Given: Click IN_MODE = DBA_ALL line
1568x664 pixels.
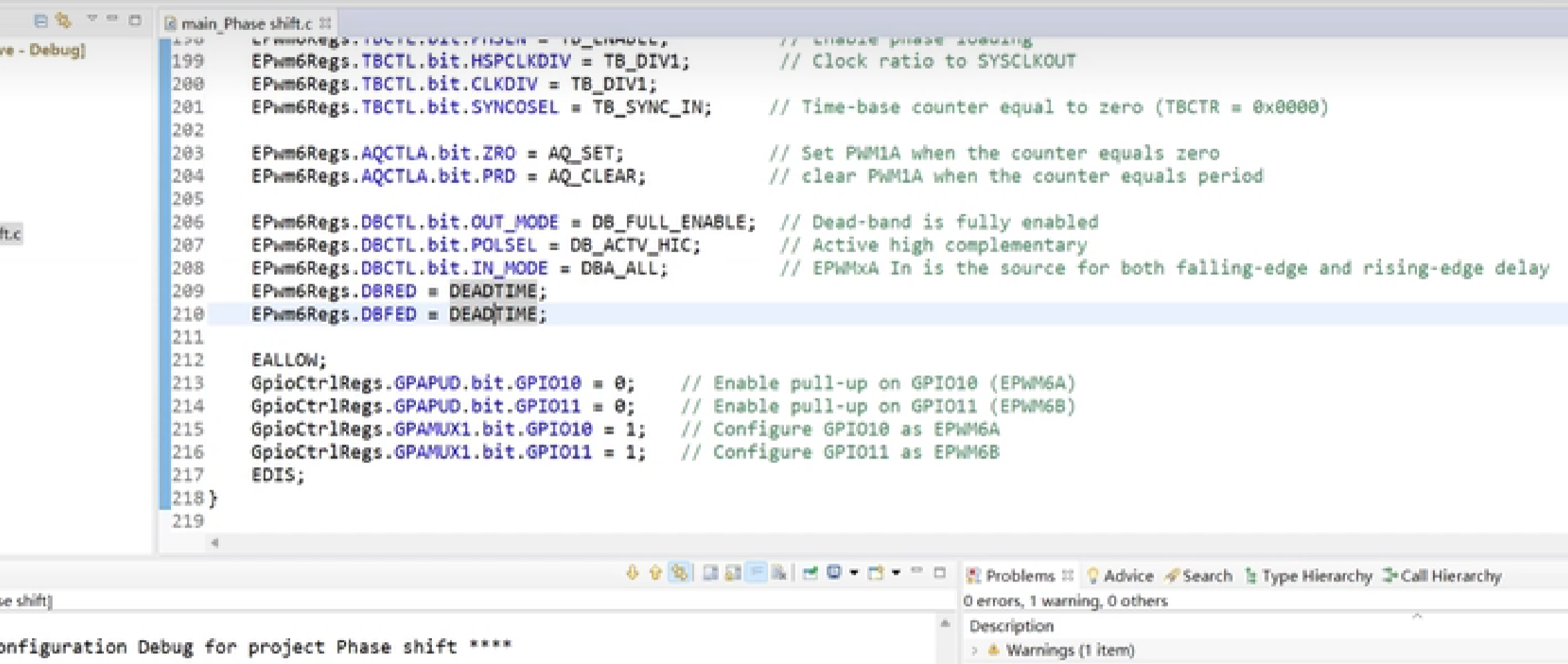Looking at the screenshot, I should click(459, 268).
